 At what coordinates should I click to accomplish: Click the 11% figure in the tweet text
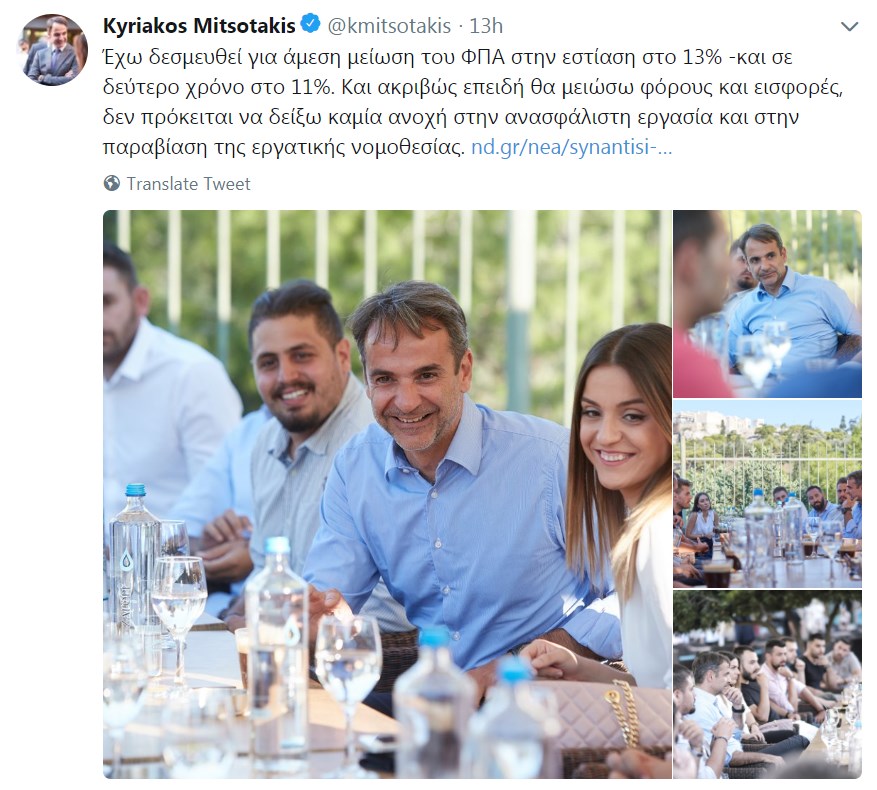click(x=312, y=87)
